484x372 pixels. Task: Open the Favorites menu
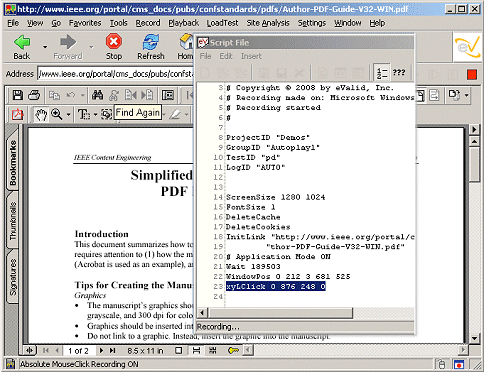point(85,23)
